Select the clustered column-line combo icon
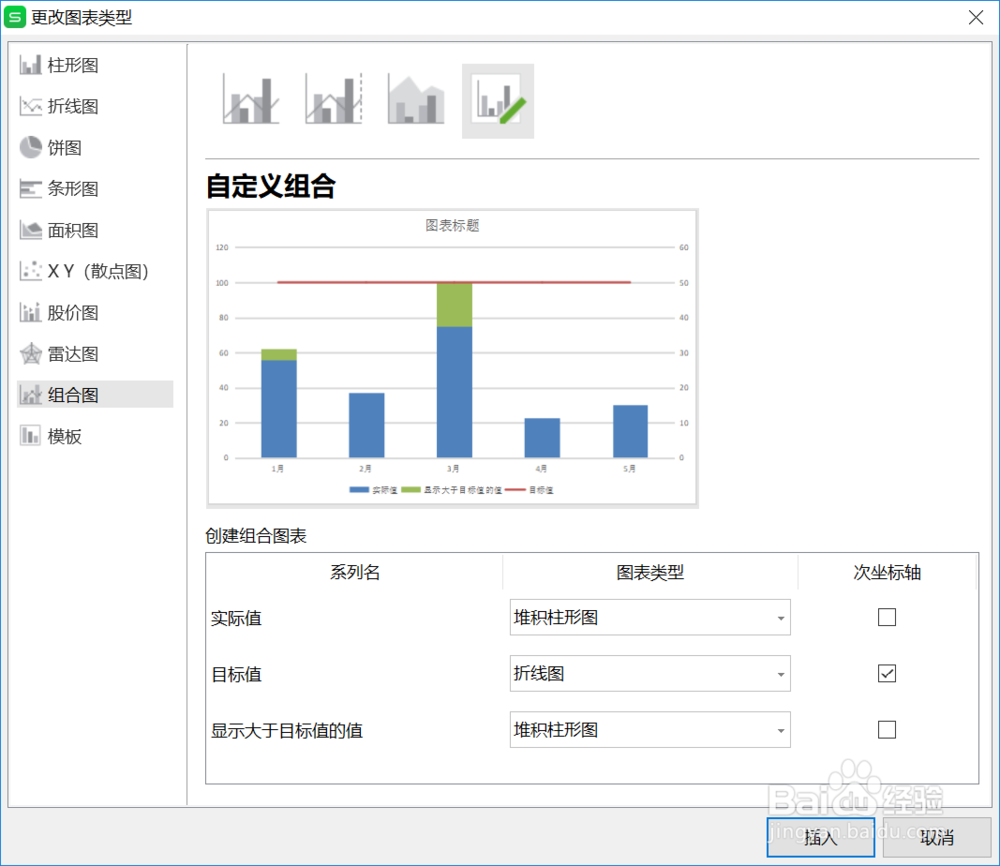 click(251, 100)
